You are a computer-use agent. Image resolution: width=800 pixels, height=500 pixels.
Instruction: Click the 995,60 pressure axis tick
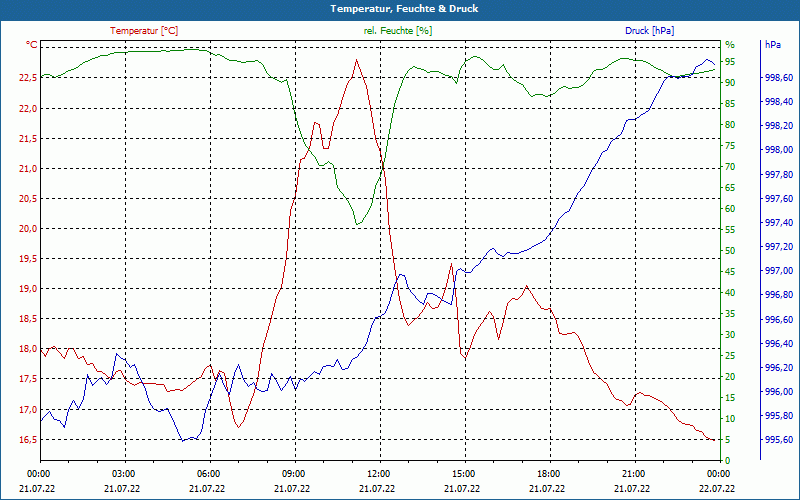click(779, 440)
